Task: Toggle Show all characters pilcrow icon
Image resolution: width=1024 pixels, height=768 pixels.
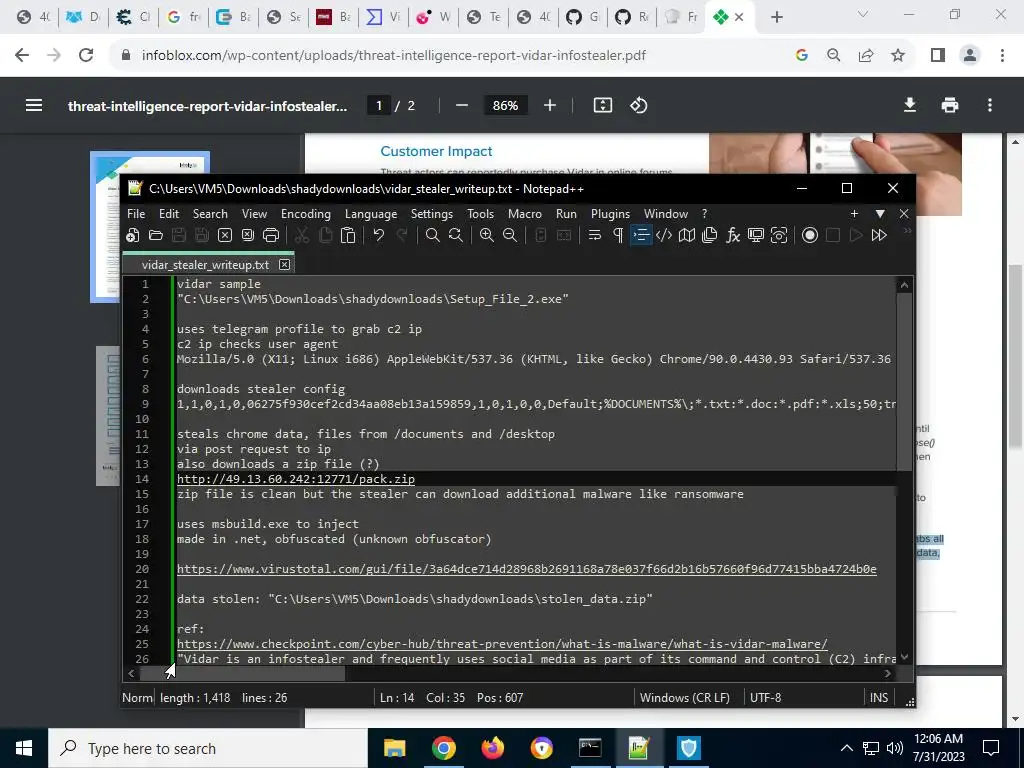Action: point(618,235)
